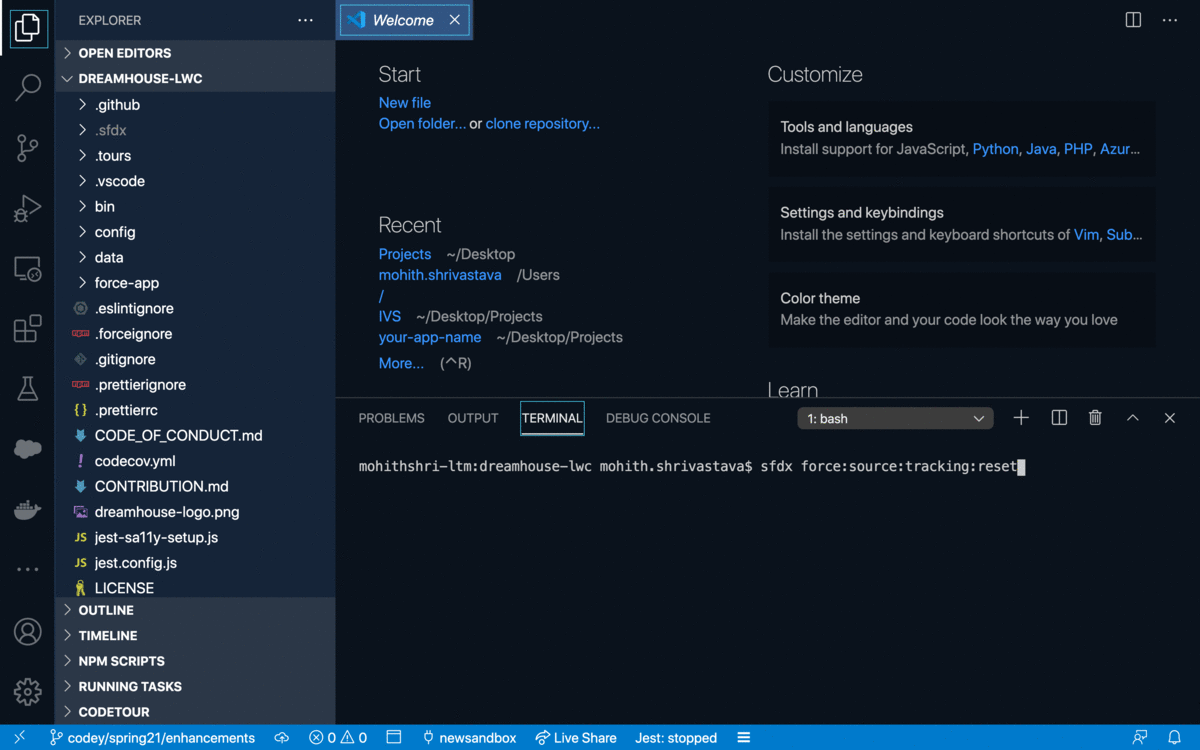
Task: Click the New file link
Action: [x=405, y=103]
